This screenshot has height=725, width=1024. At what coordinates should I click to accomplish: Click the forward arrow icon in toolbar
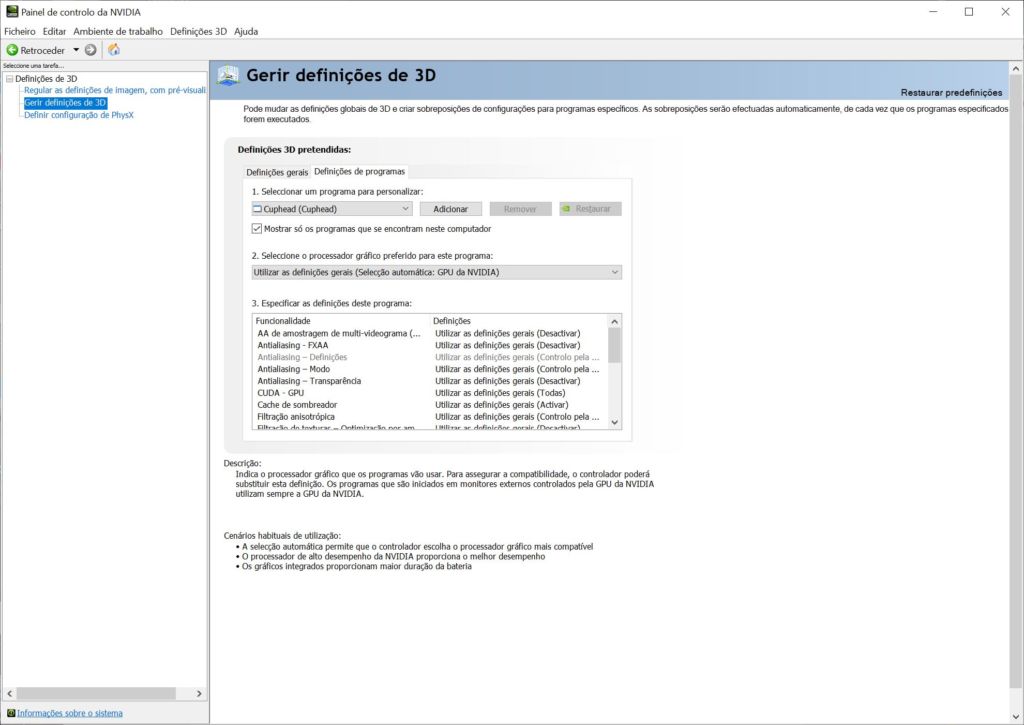[x=91, y=50]
